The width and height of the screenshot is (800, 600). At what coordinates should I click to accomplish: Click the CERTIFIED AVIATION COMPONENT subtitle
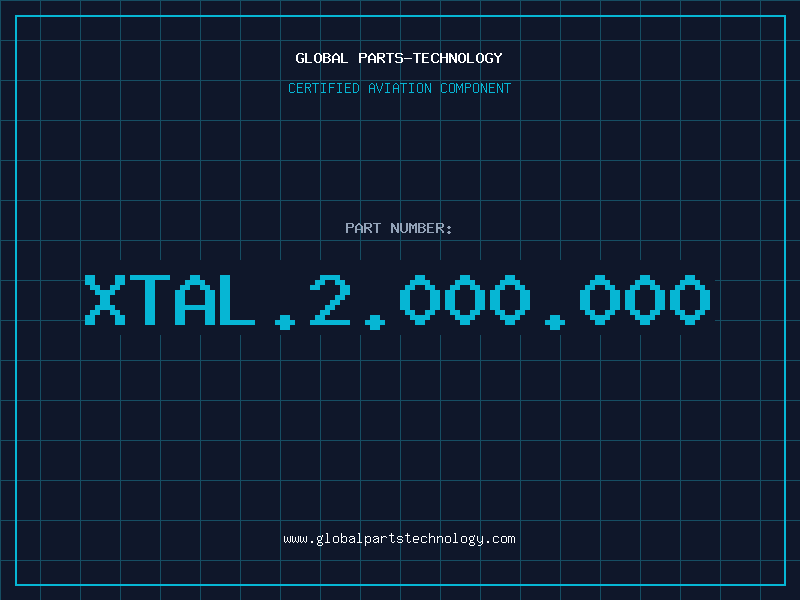399,88
